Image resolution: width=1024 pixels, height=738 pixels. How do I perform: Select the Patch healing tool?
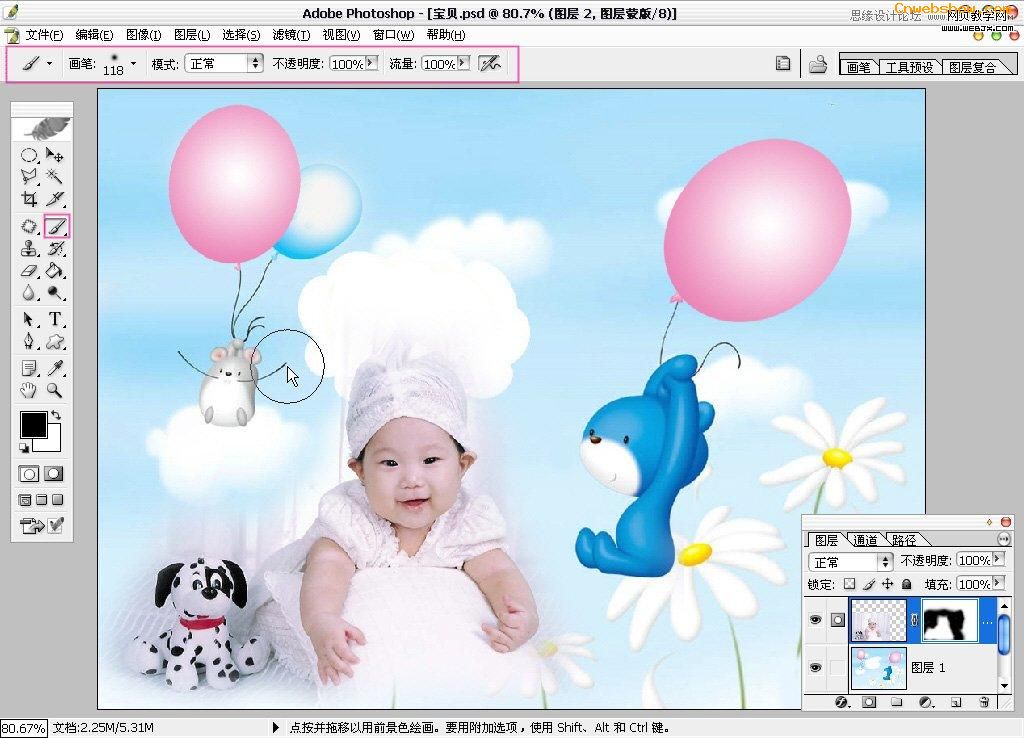[x=29, y=227]
